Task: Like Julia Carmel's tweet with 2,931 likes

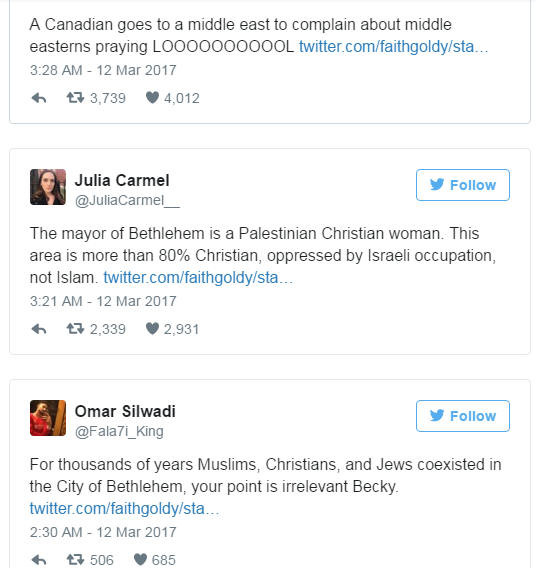Action: click(152, 329)
